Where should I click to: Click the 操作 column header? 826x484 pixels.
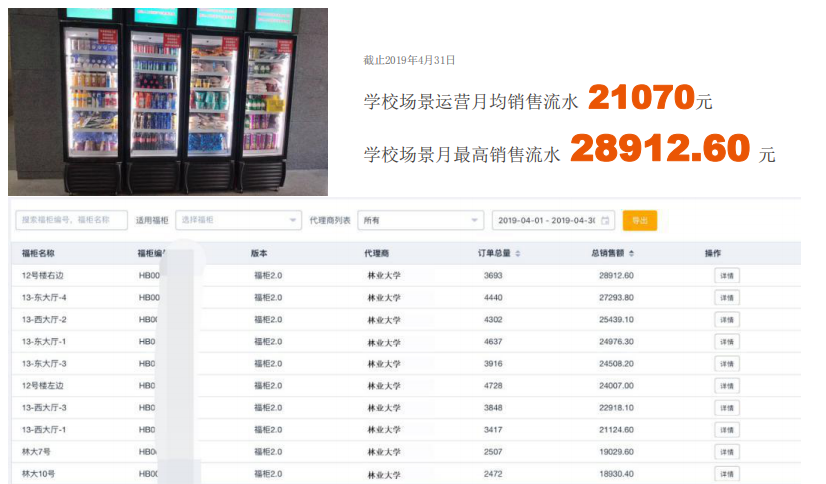coord(713,253)
